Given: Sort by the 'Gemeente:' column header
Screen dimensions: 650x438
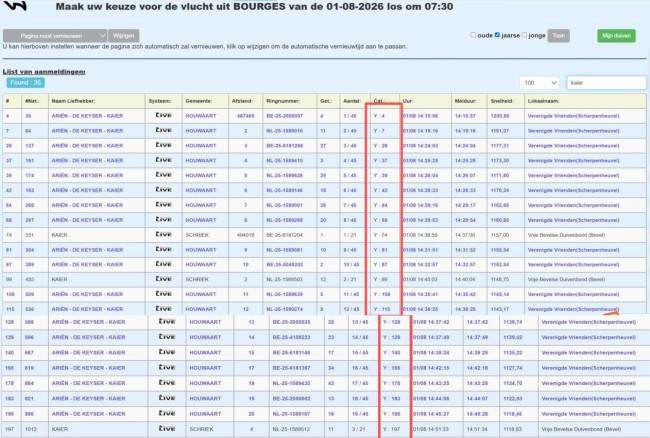Looking at the screenshot, I should (199, 101).
